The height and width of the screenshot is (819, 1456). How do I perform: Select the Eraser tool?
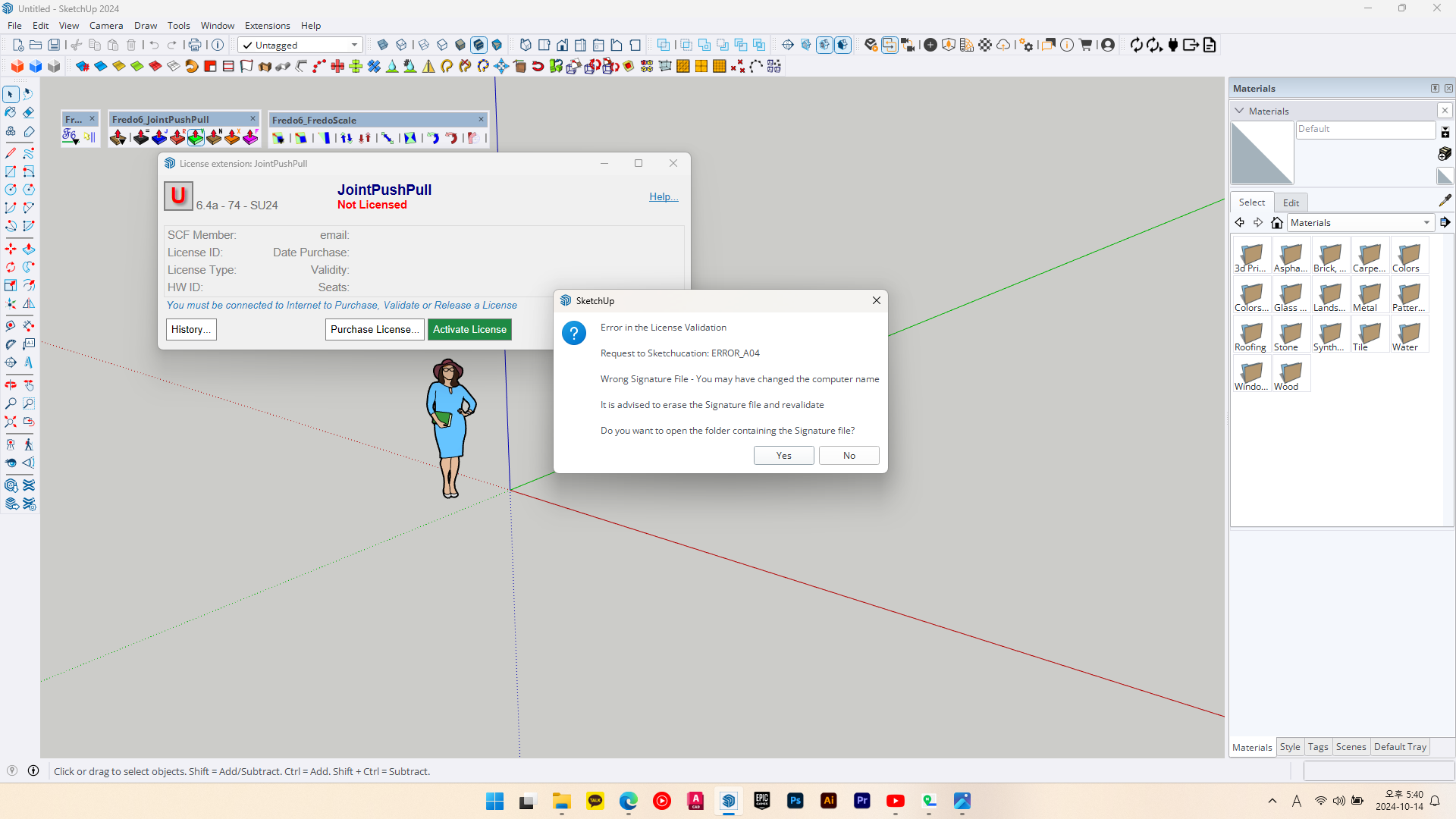tap(28, 113)
